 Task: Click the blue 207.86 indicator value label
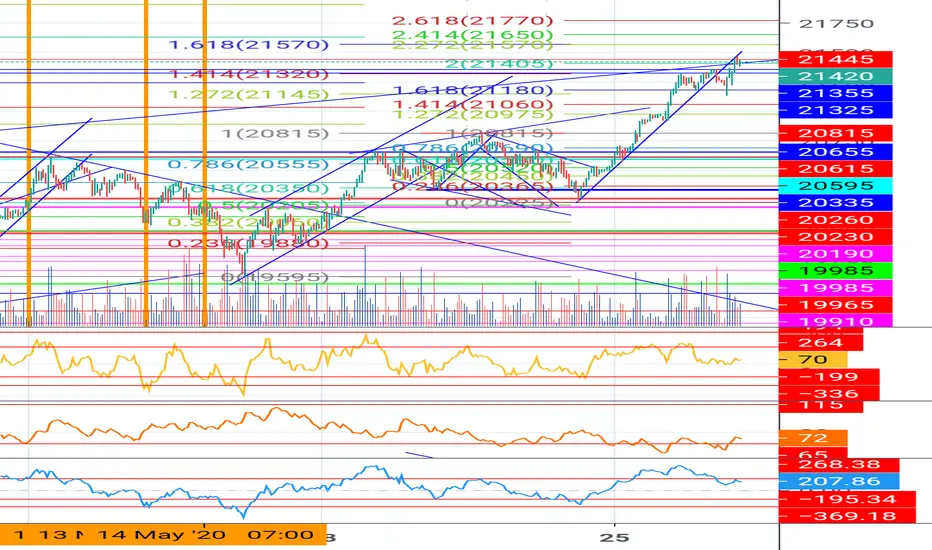click(839, 481)
